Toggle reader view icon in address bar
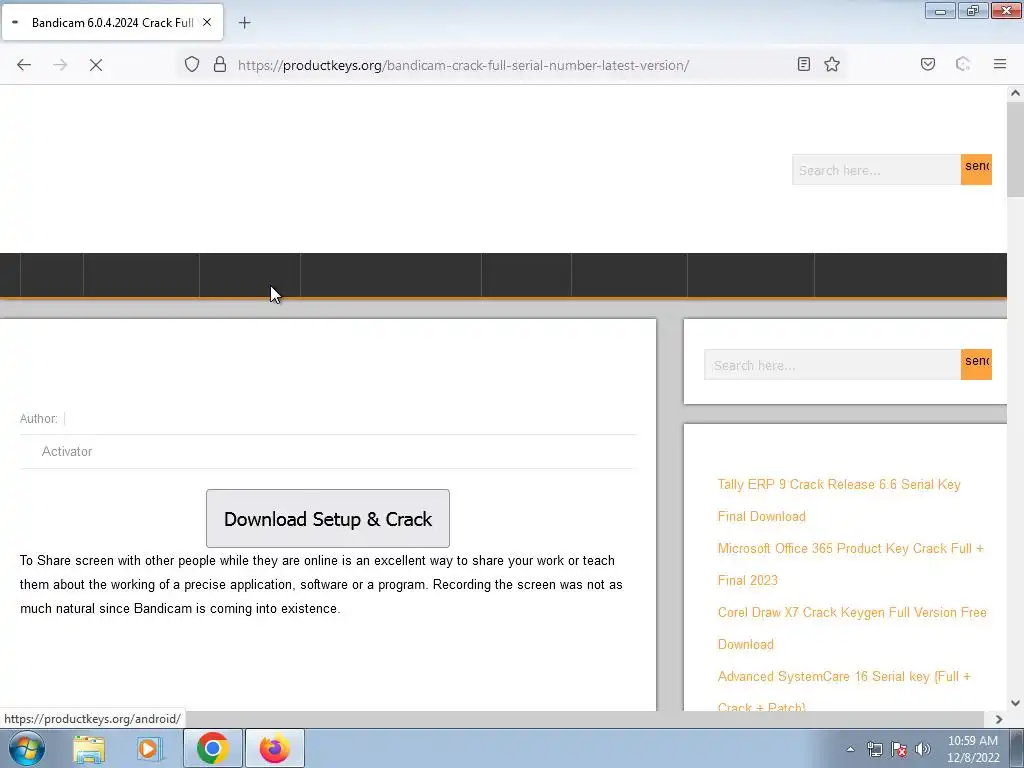Viewport: 1024px width, 768px height. pyautogui.click(x=804, y=64)
